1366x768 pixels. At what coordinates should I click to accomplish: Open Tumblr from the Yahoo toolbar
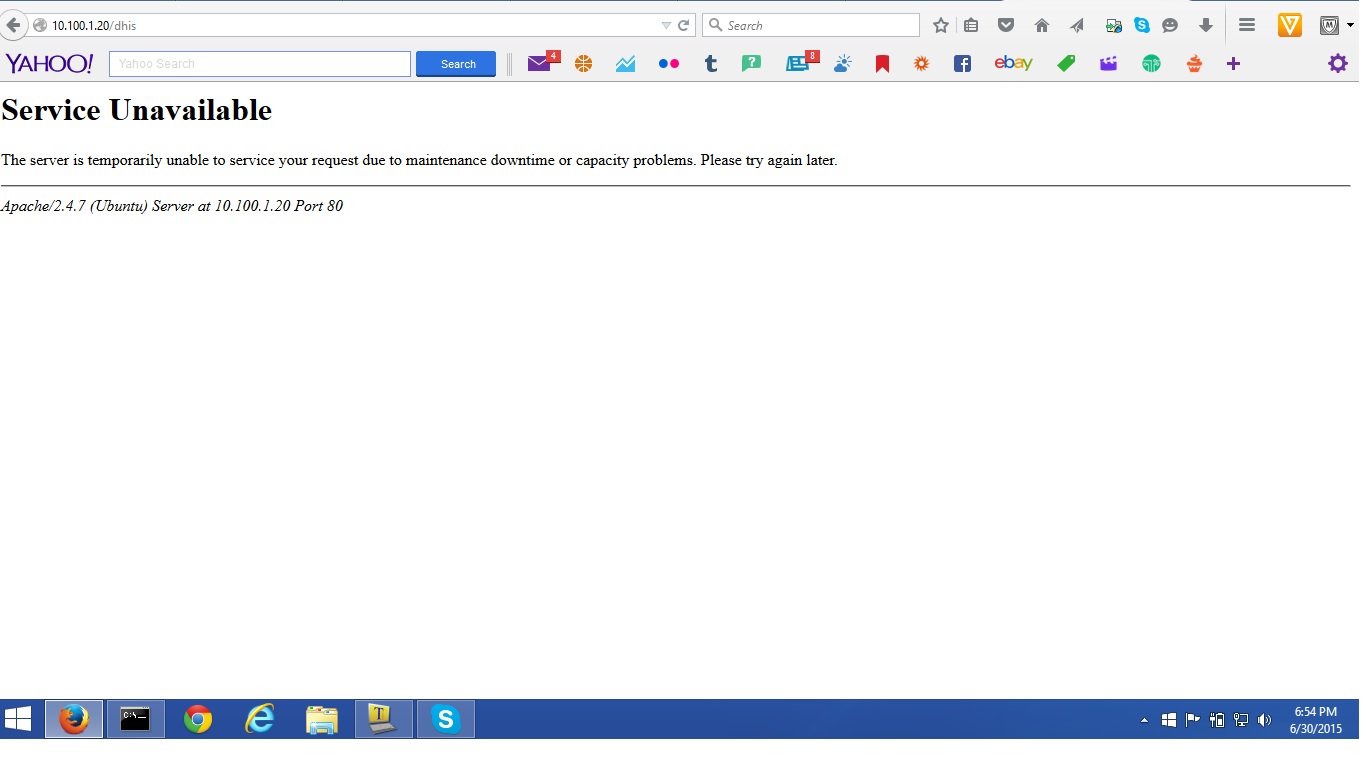coord(710,64)
